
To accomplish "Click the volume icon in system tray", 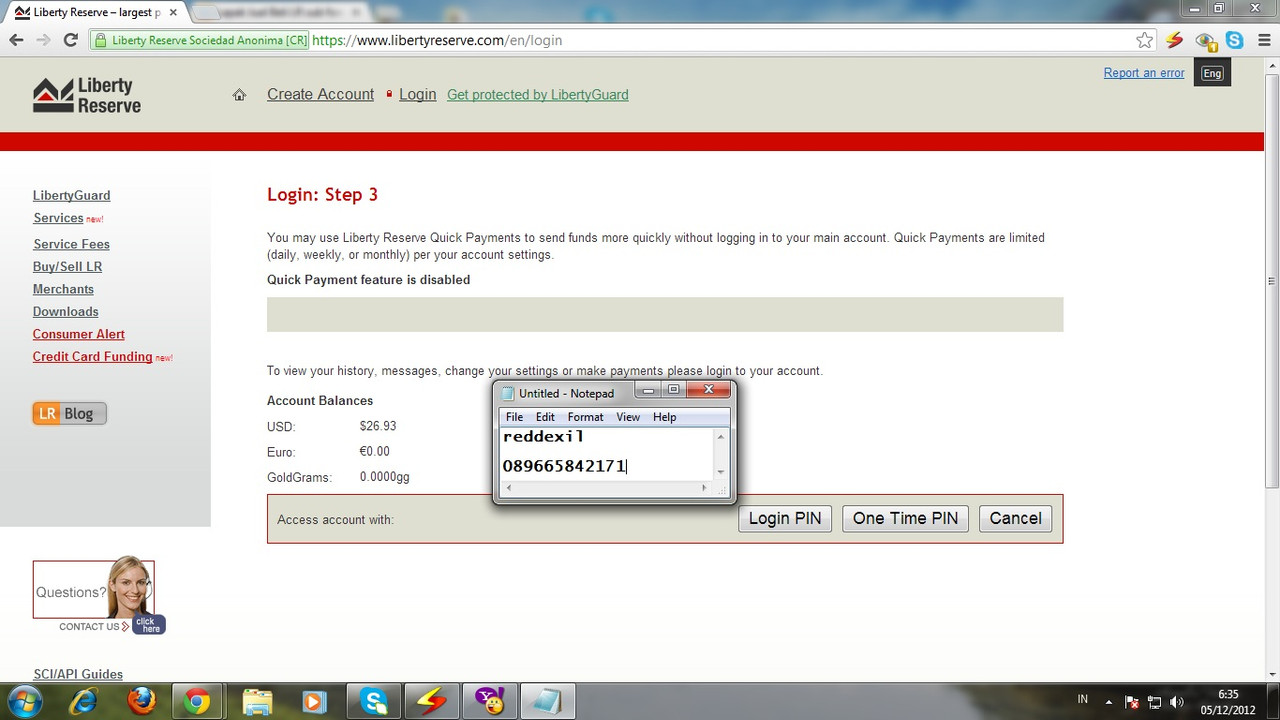I will point(1176,702).
